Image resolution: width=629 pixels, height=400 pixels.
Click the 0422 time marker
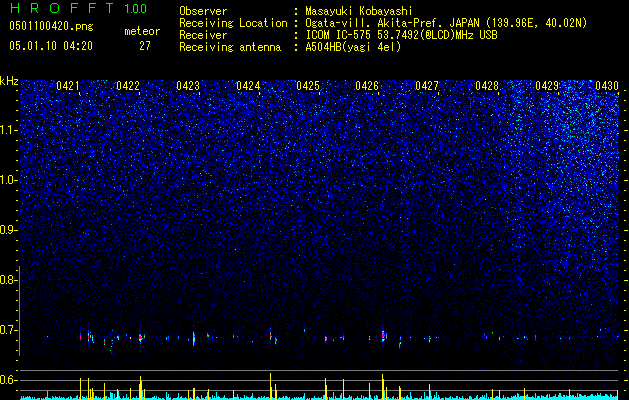(x=128, y=86)
